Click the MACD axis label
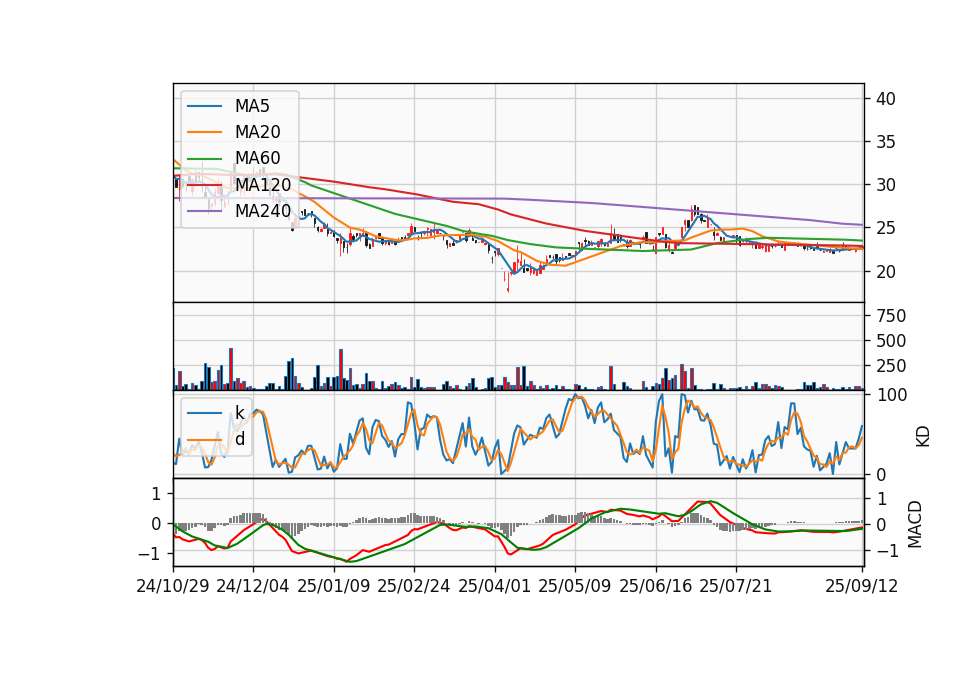 pyautogui.click(x=914, y=524)
